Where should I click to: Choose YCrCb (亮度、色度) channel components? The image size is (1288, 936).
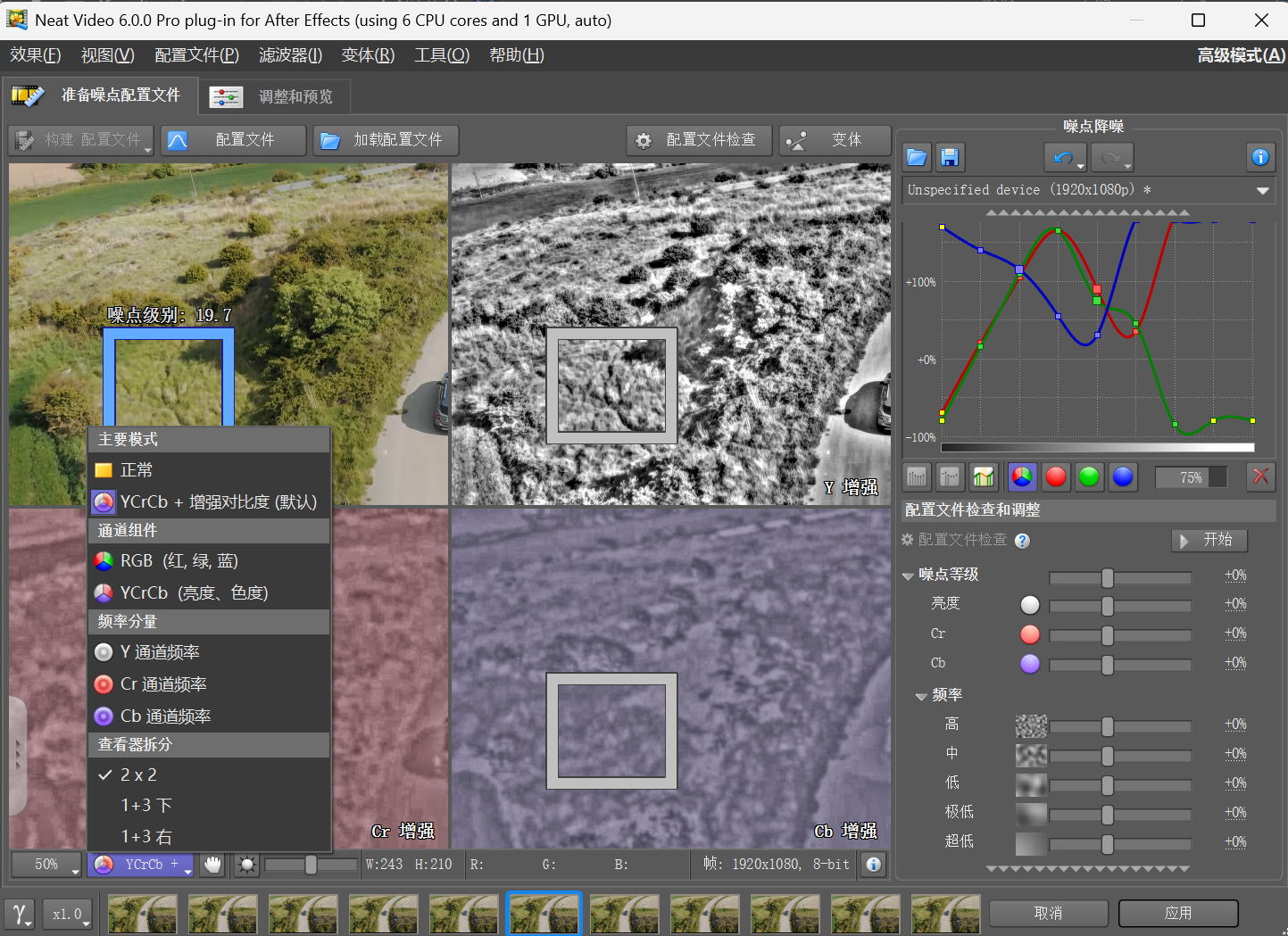pos(209,593)
